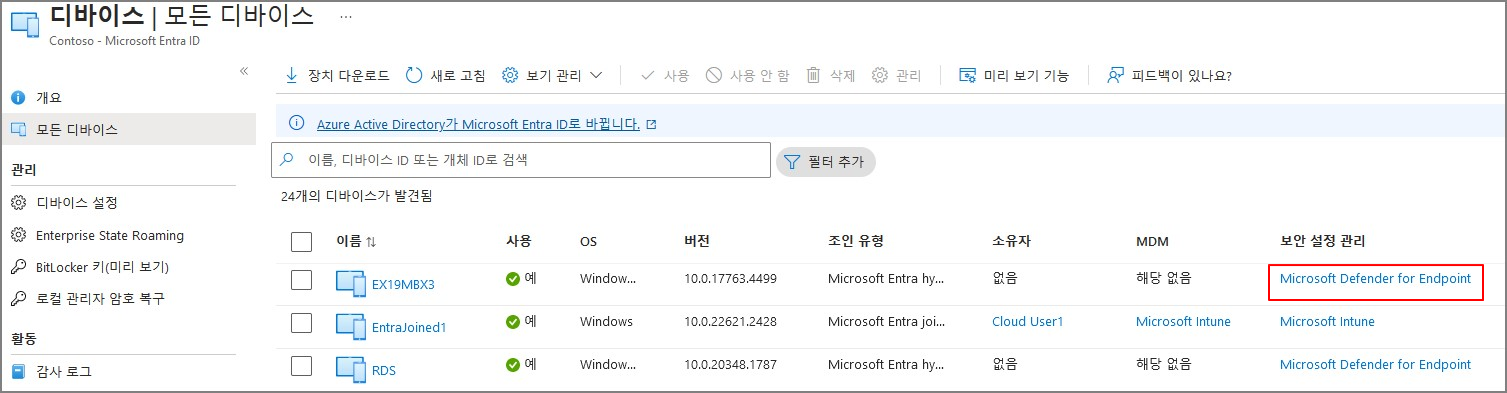The width and height of the screenshot is (1507, 393).
Task: Select the RDS row checkbox
Action: [301, 366]
